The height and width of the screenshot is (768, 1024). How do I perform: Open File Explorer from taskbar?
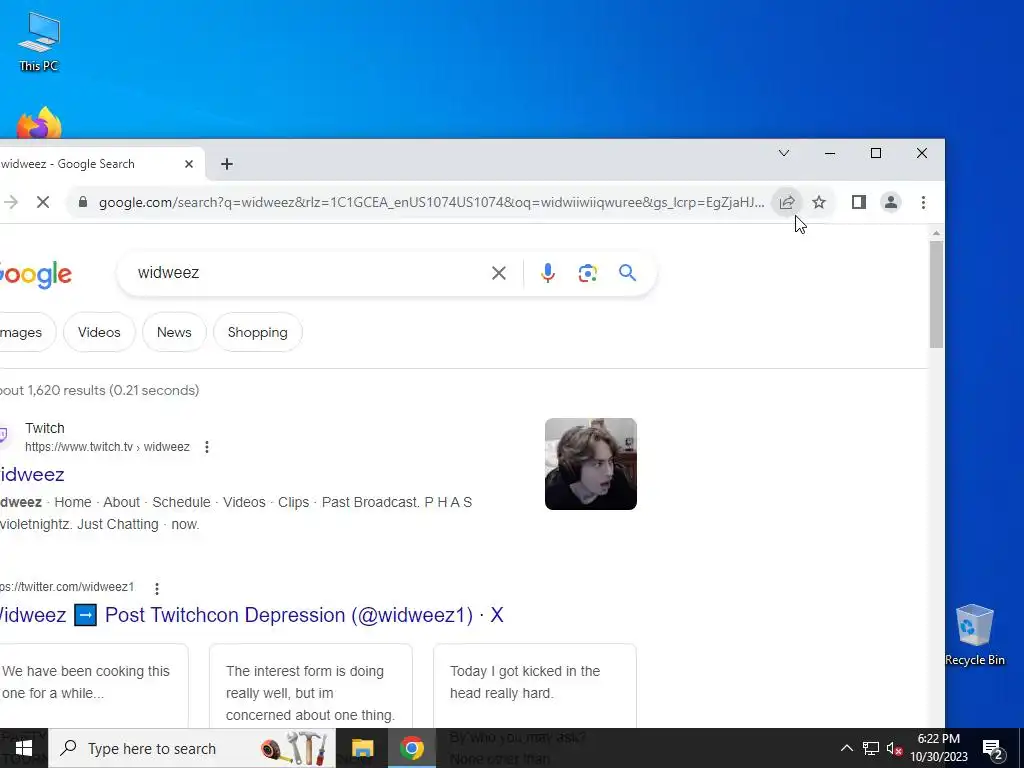pyautogui.click(x=362, y=748)
